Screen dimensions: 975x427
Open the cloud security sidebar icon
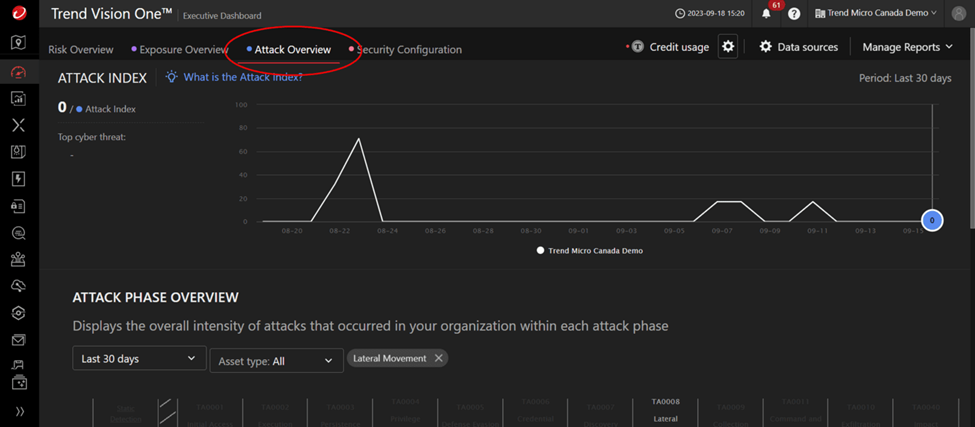[x=19, y=286]
